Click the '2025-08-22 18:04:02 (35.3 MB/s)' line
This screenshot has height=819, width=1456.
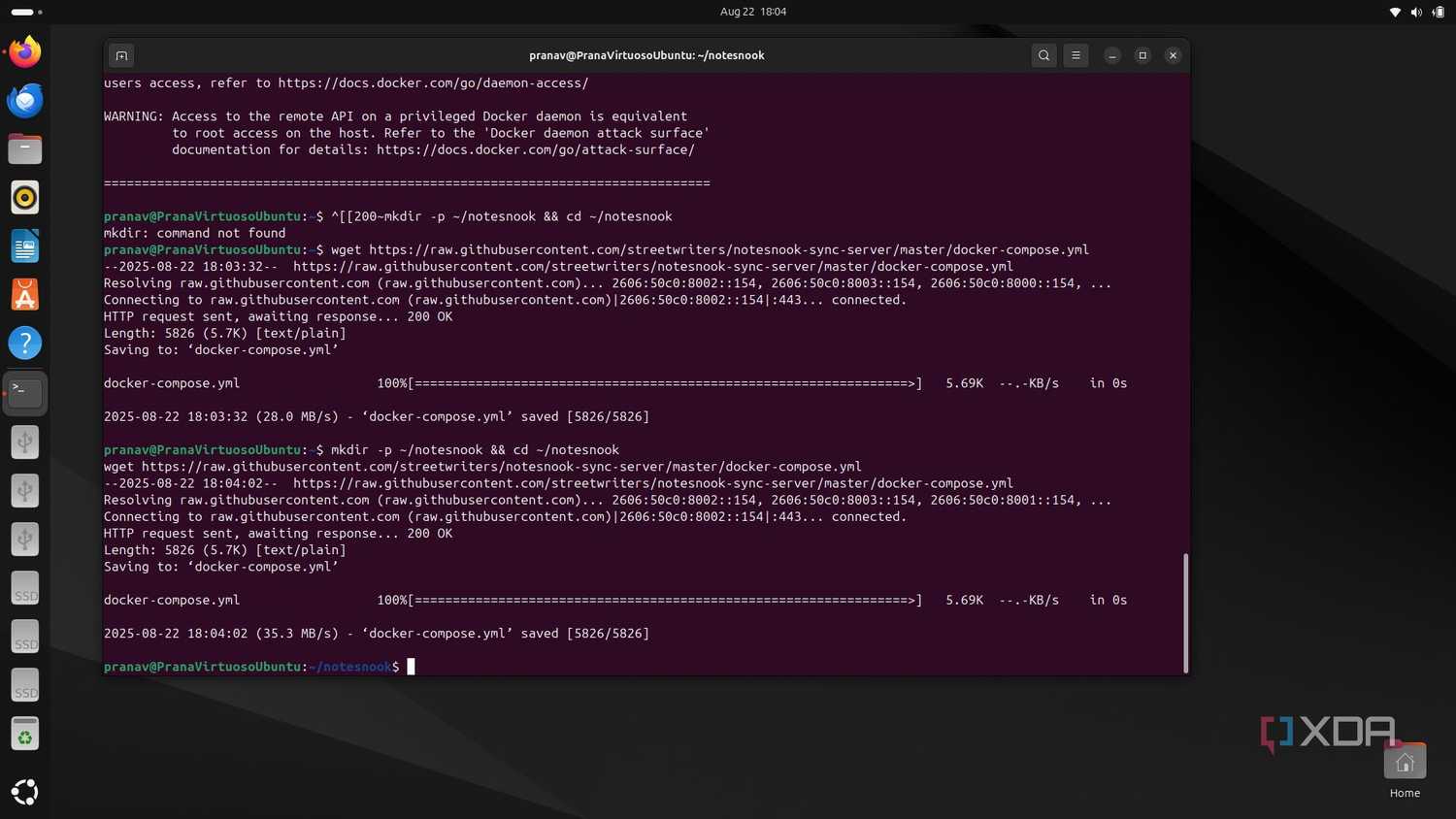point(377,633)
